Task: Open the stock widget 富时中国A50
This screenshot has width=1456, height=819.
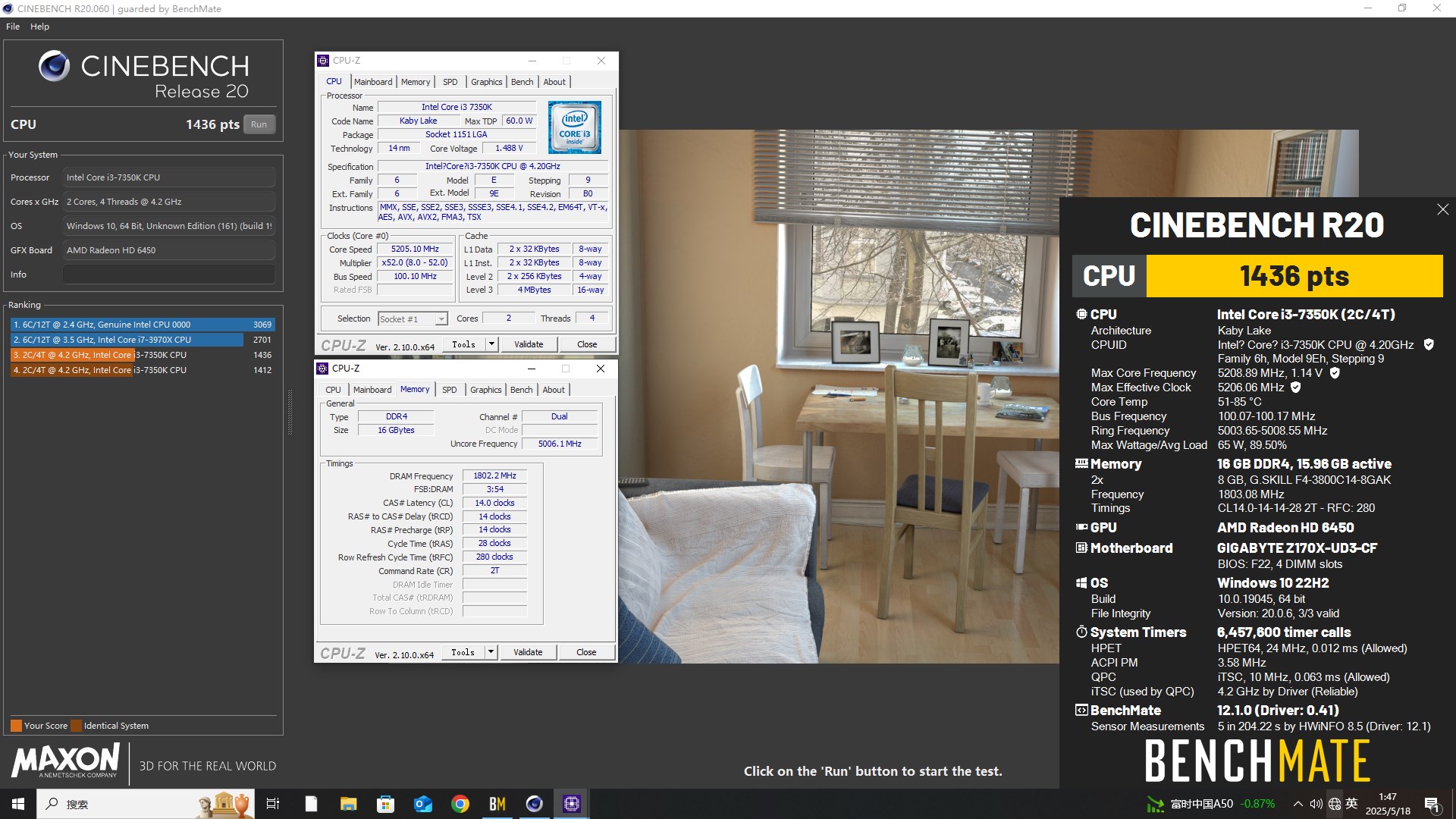Action: (x=1210, y=804)
